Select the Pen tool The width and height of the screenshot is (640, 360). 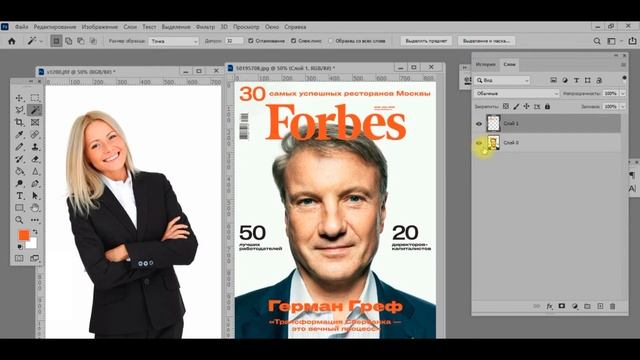35,184
